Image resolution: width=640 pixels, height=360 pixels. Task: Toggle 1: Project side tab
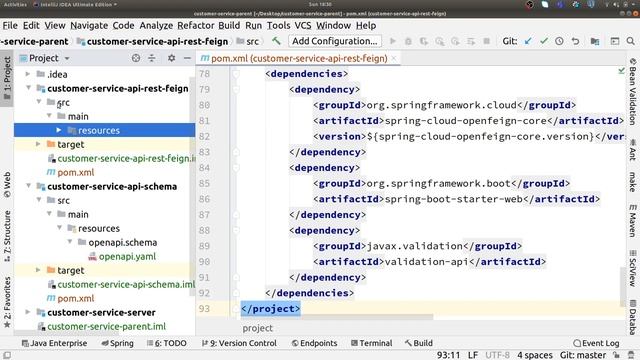7,78
